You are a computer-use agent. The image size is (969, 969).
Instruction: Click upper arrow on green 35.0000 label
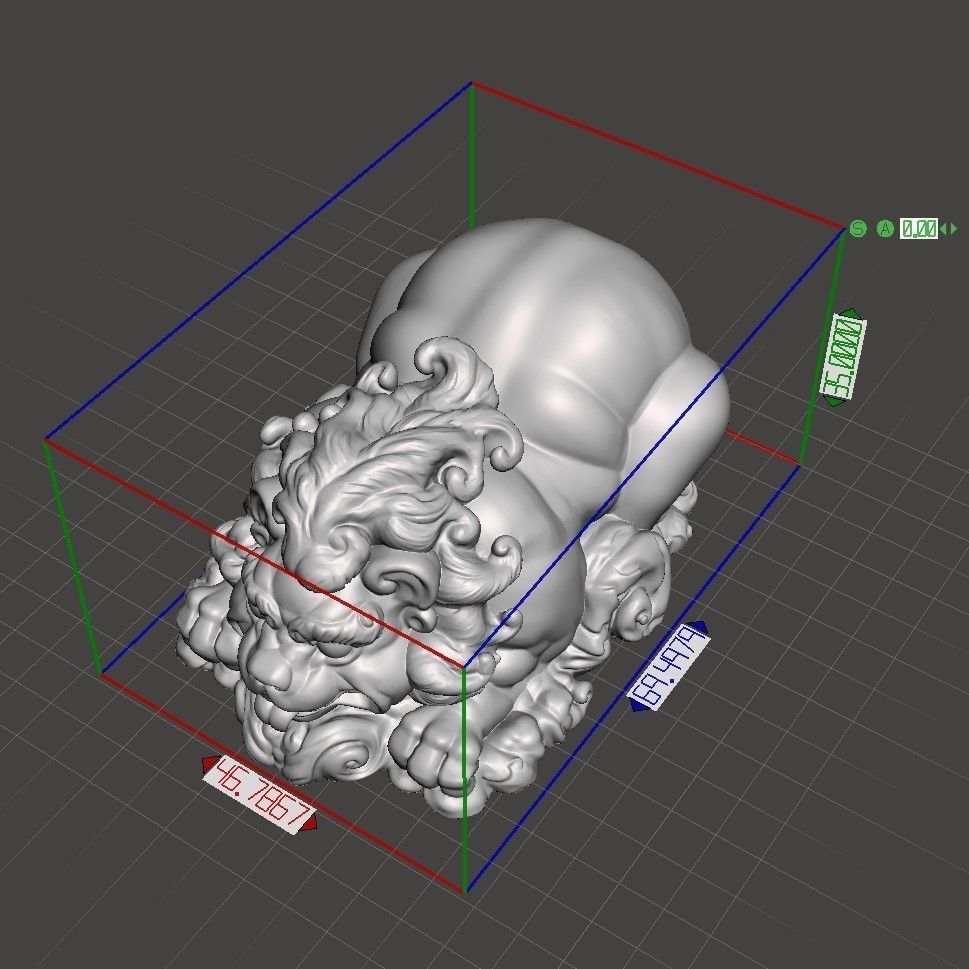point(850,313)
